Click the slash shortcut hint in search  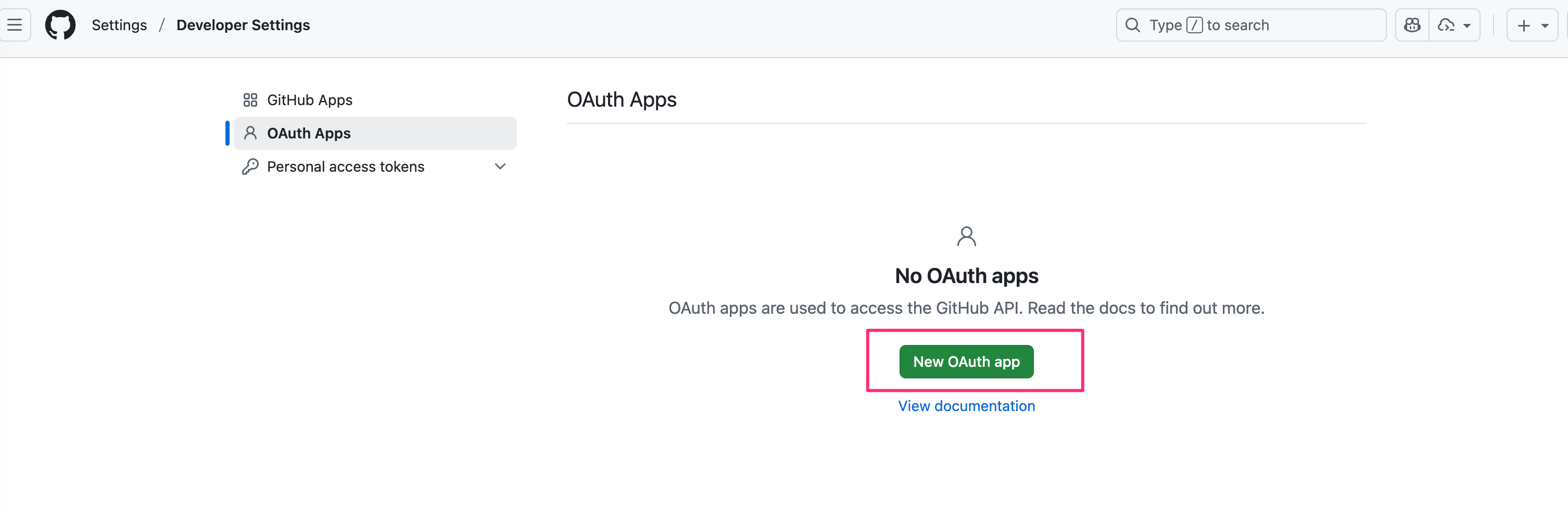1194,25
